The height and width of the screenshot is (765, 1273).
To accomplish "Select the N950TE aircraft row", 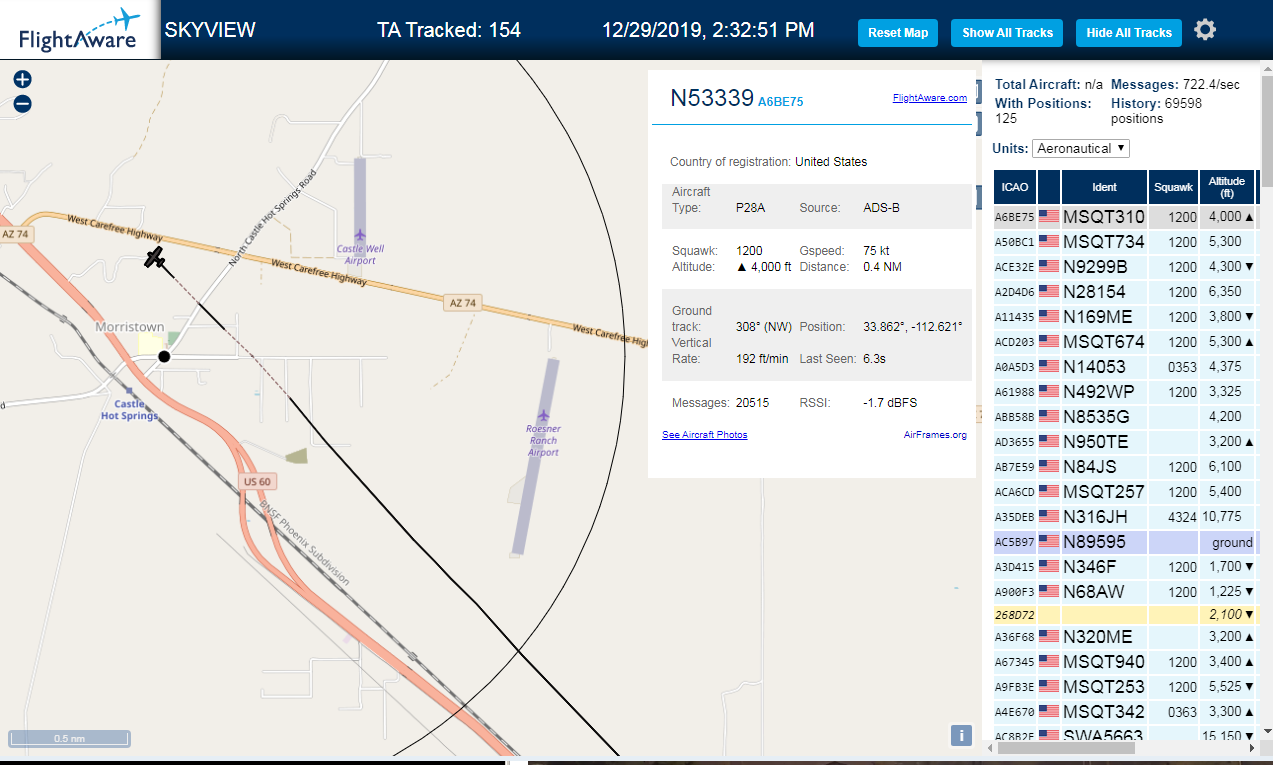I will pos(1126,441).
